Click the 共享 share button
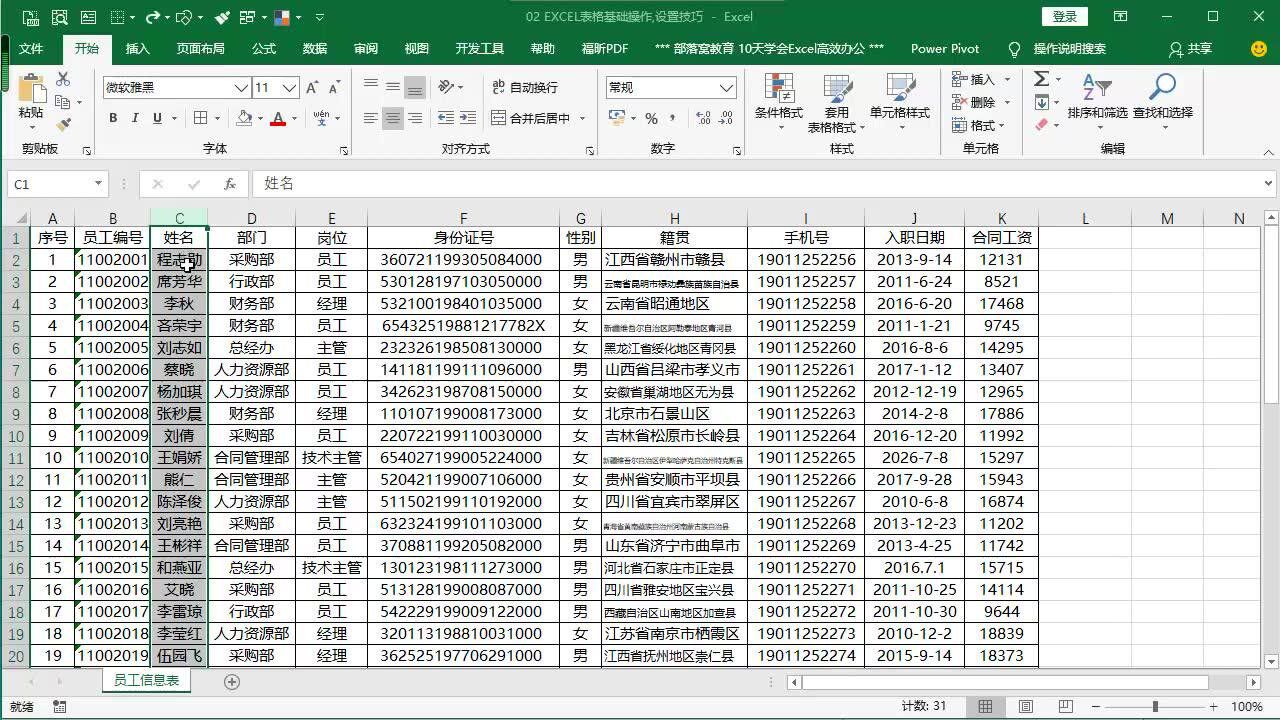The height and width of the screenshot is (720, 1280). (1190, 48)
